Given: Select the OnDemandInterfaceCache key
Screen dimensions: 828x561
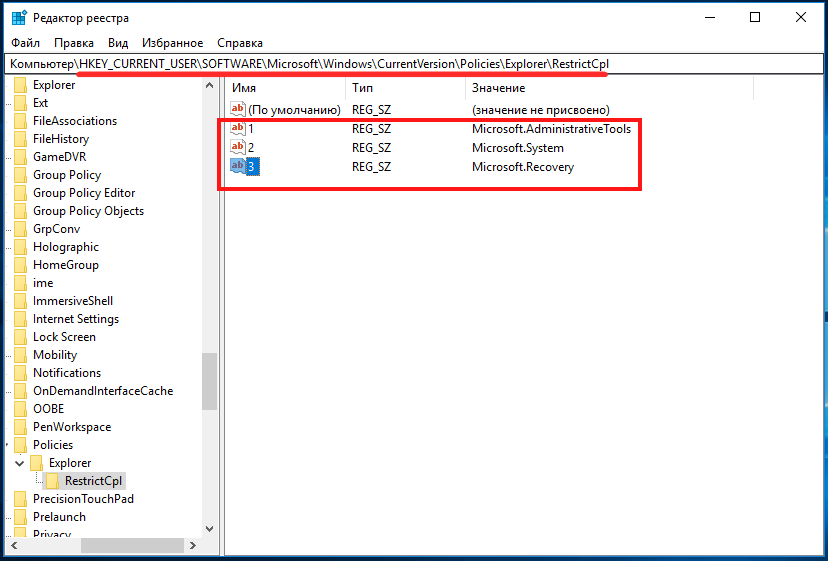Looking at the screenshot, I should pos(103,391).
